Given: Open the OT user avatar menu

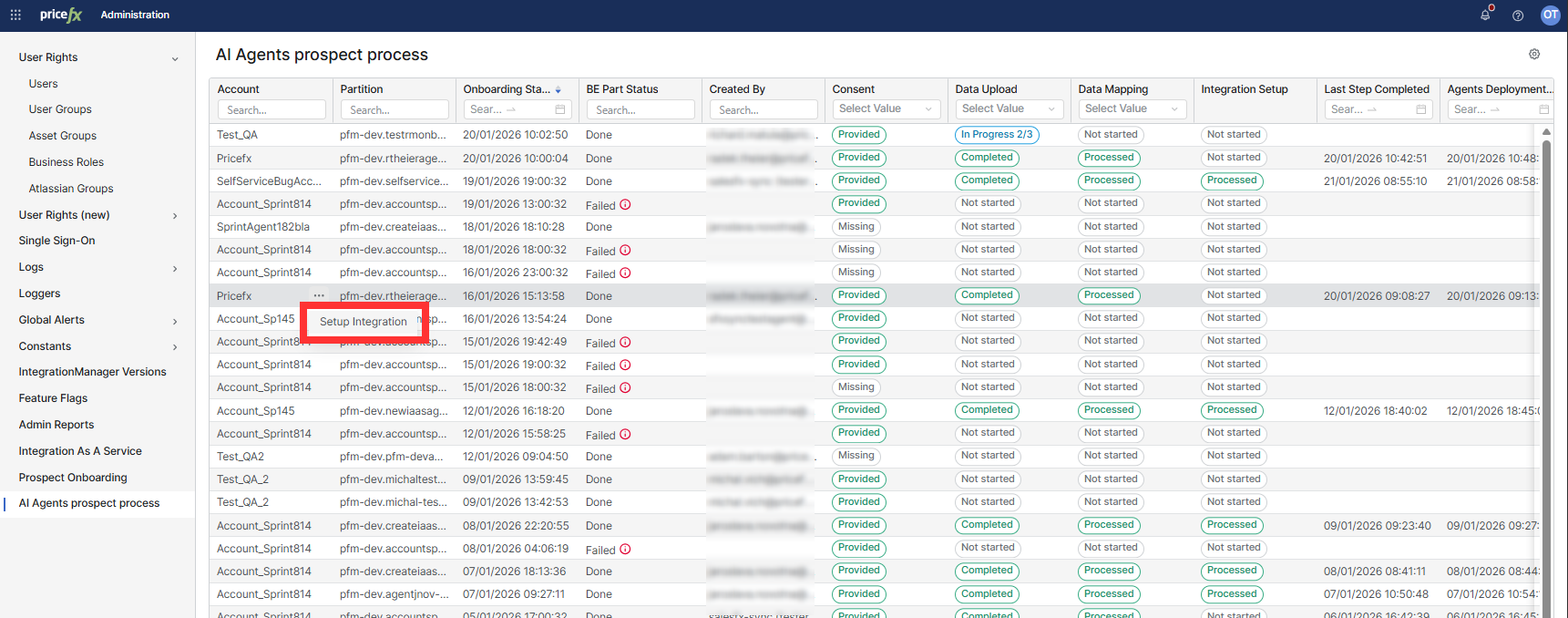Looking at the screenshot, I should coord(1550,15).
